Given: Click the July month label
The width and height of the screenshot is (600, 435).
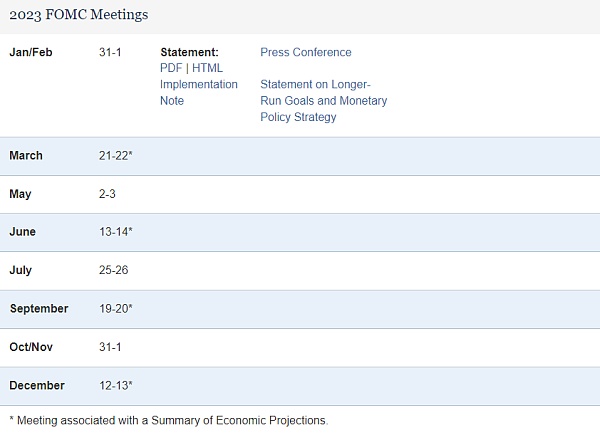Looking at the screenshot, I should tap(21, 270).
